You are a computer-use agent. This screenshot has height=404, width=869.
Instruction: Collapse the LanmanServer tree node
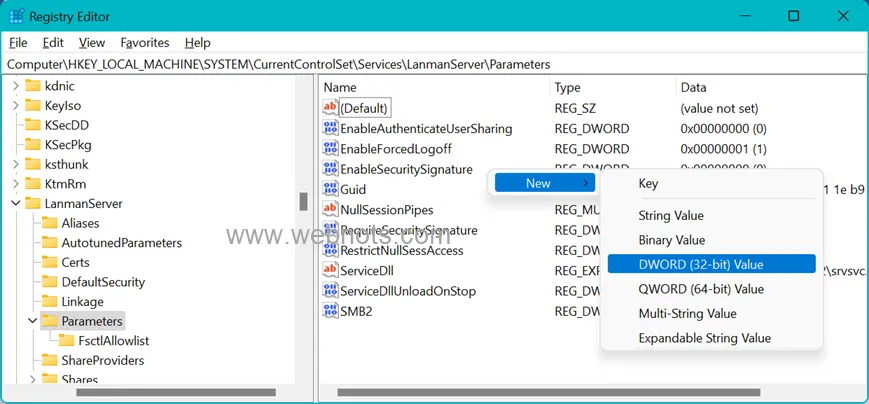tap(16, 203)
